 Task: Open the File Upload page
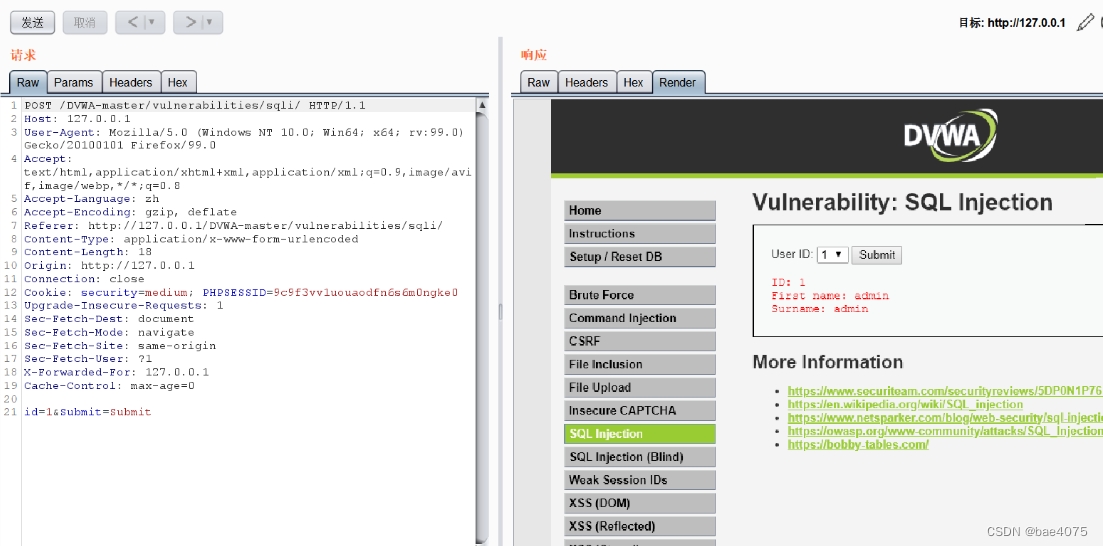[639, 388]
